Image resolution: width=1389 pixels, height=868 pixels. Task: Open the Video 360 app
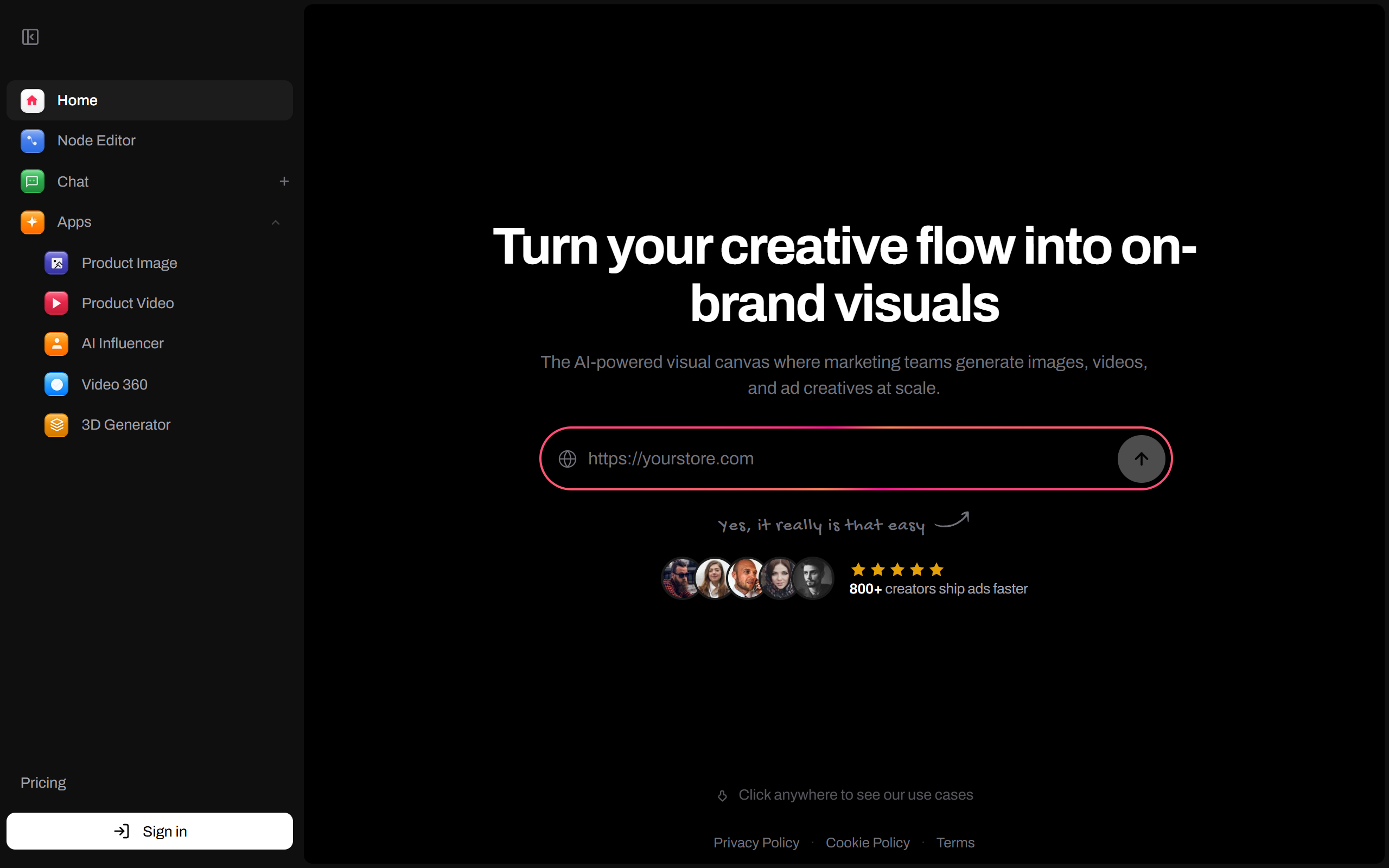coord(114,385)
